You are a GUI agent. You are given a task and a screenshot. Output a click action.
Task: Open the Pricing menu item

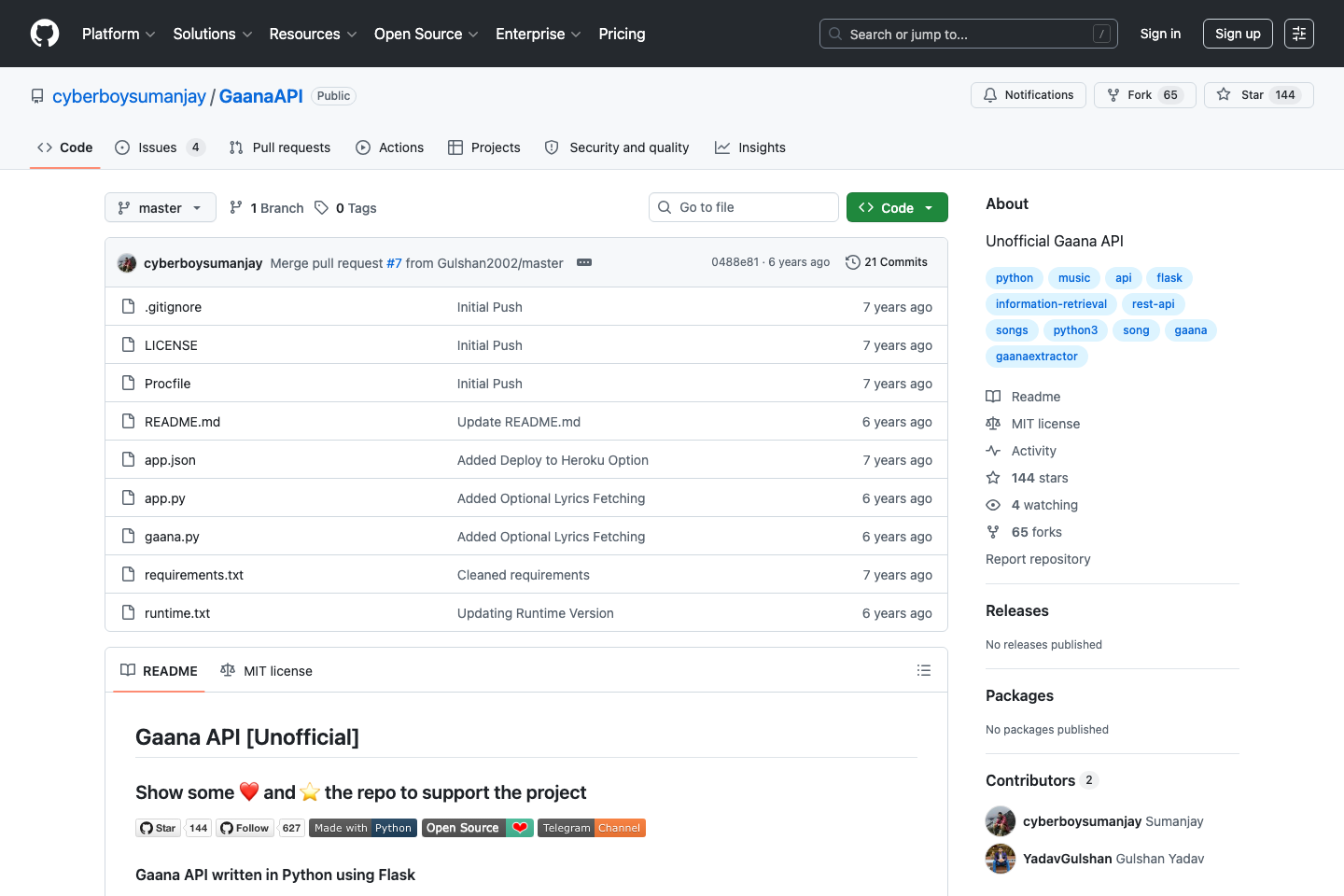pyautogui.click(x=622, y=34)
